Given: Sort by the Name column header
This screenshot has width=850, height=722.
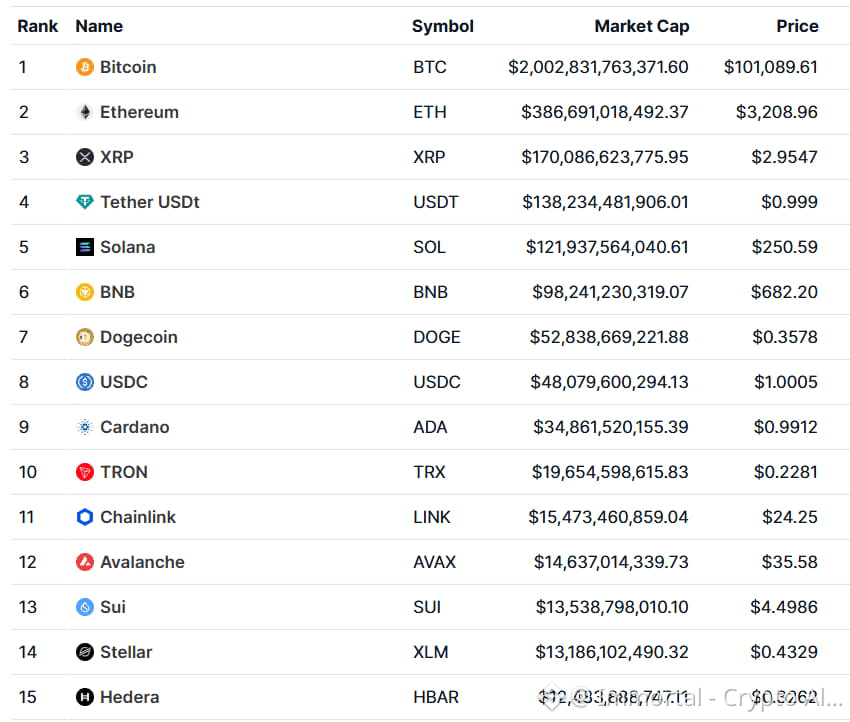Looking at the screenshot, I should [99, 26].
